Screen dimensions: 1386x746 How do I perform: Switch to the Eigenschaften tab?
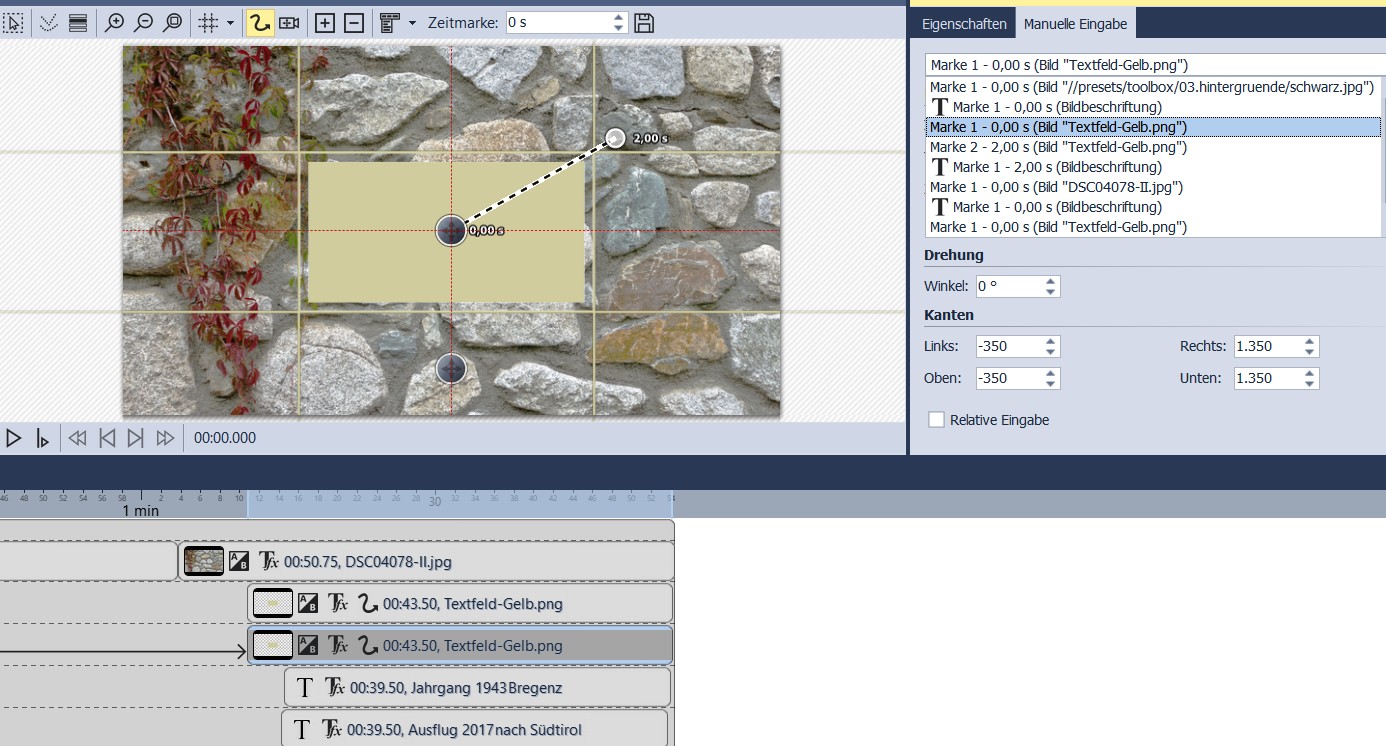962,23
